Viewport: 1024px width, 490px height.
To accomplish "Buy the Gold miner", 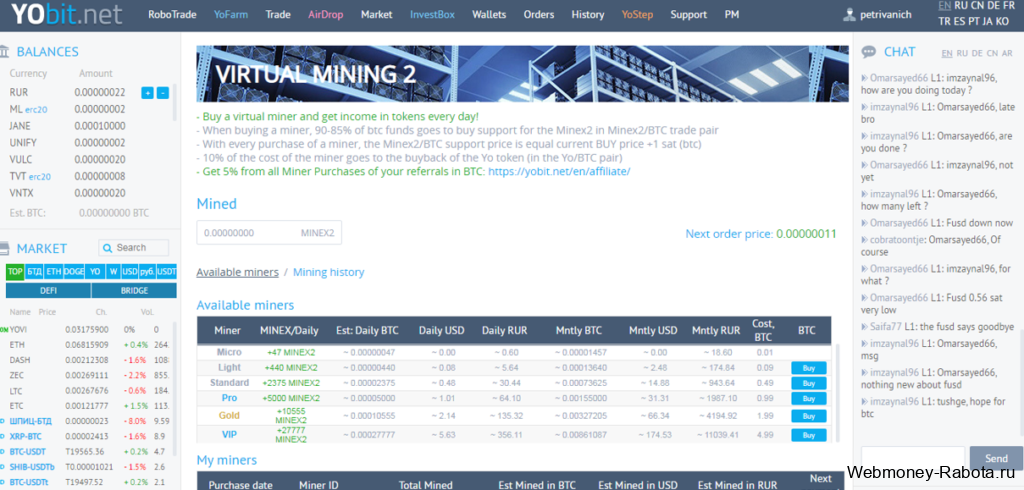I will [808, 416].
